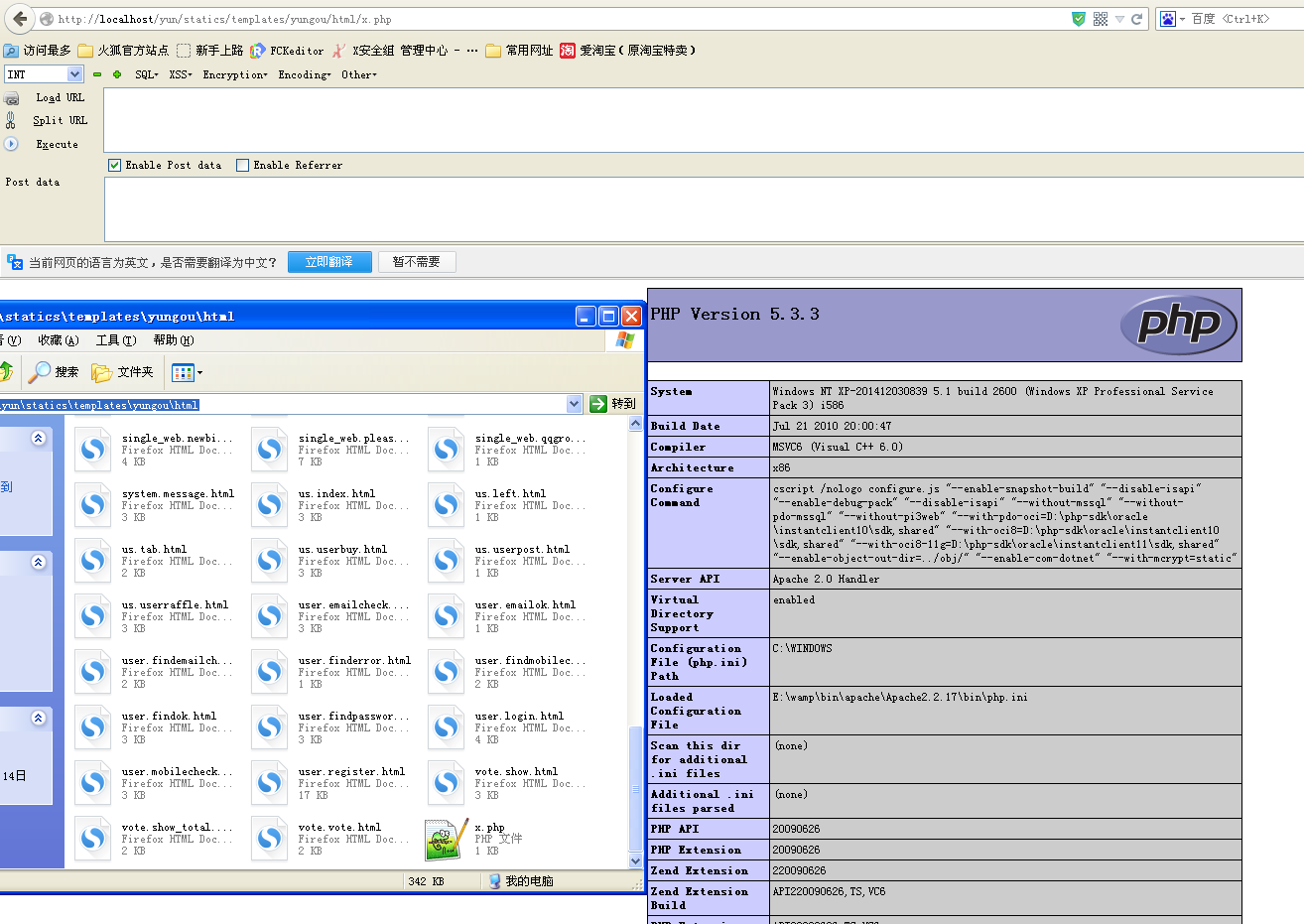Click into the HackBar URL text area
This screenshot has width=1304, height=924.
click(x=704, y=120)
